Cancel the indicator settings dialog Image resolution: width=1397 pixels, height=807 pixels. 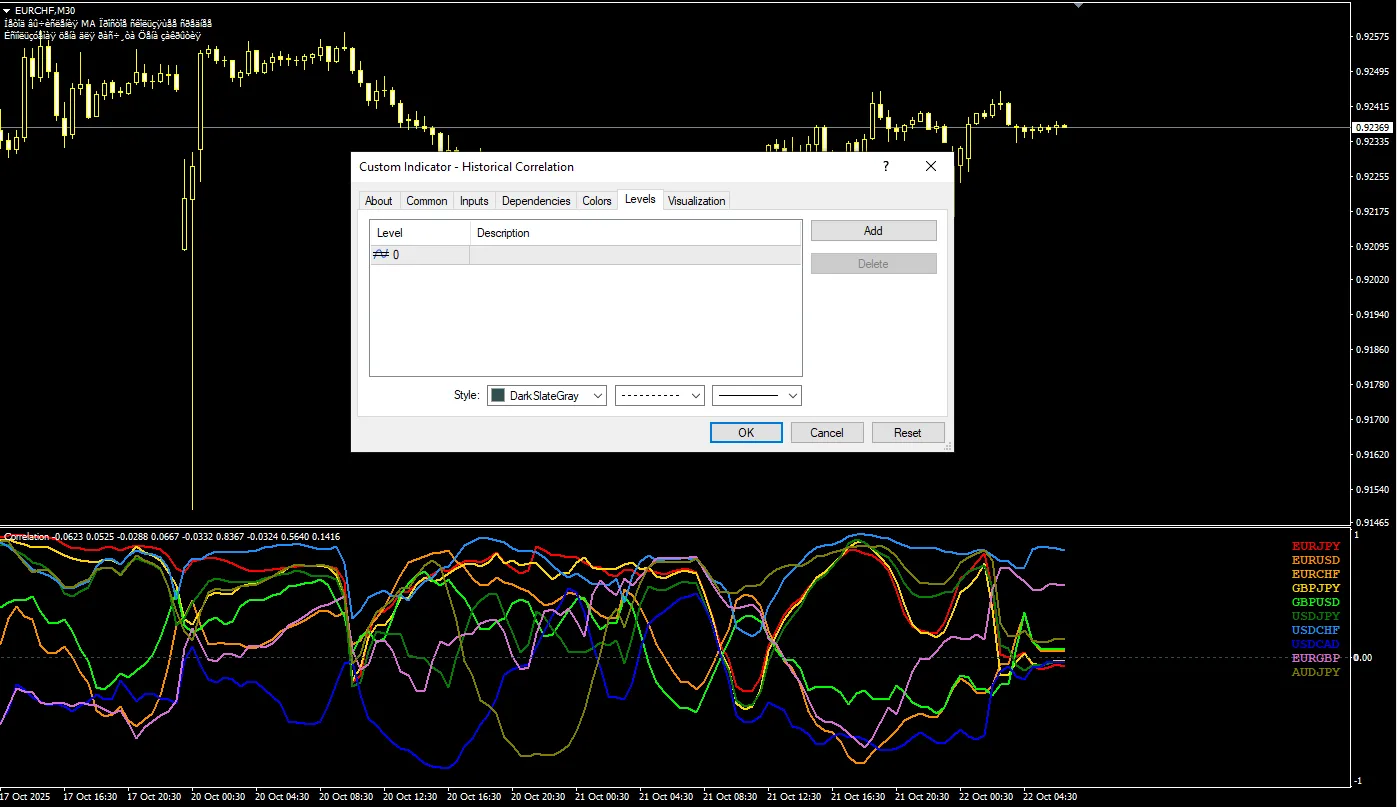pyautogui.click(x=827, y=433)
